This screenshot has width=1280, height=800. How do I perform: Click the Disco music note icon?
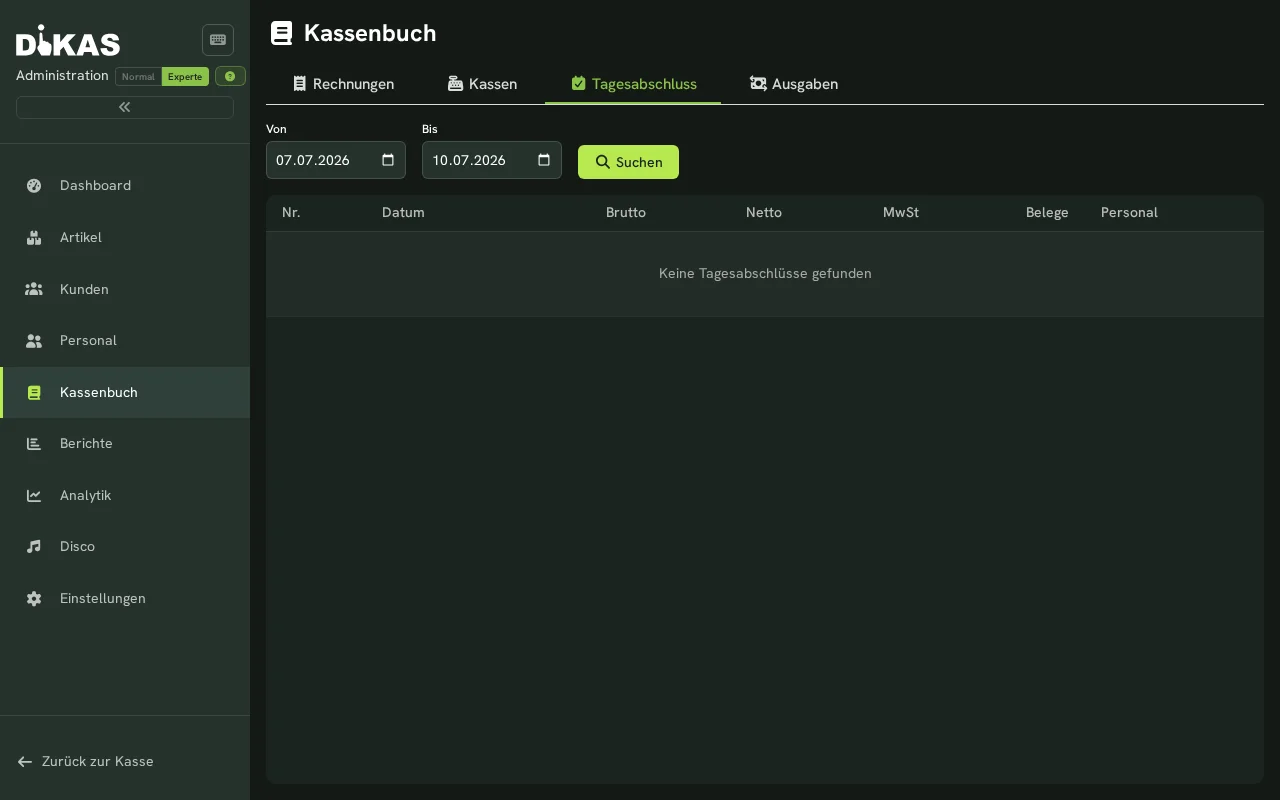(x=34, y=546)
